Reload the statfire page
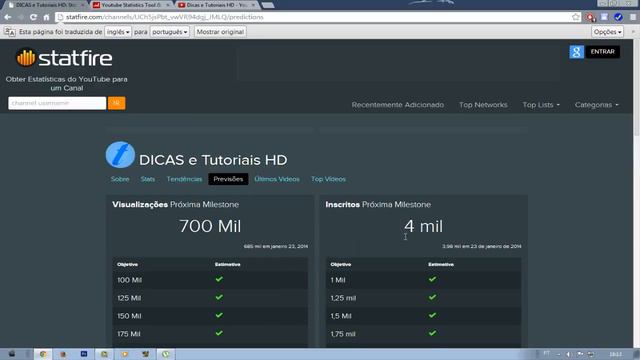The image size is (640, 360). coord(33,17)
